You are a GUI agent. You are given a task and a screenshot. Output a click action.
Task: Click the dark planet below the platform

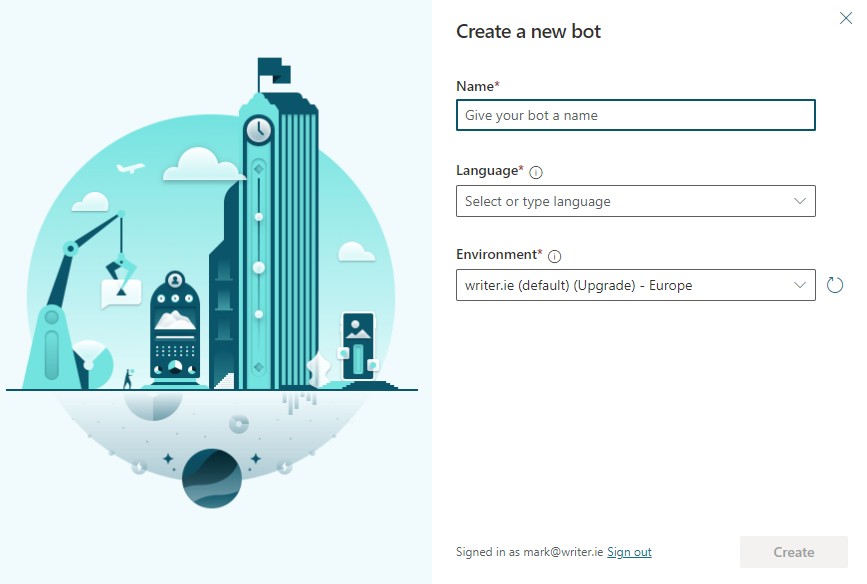point(212,478)
